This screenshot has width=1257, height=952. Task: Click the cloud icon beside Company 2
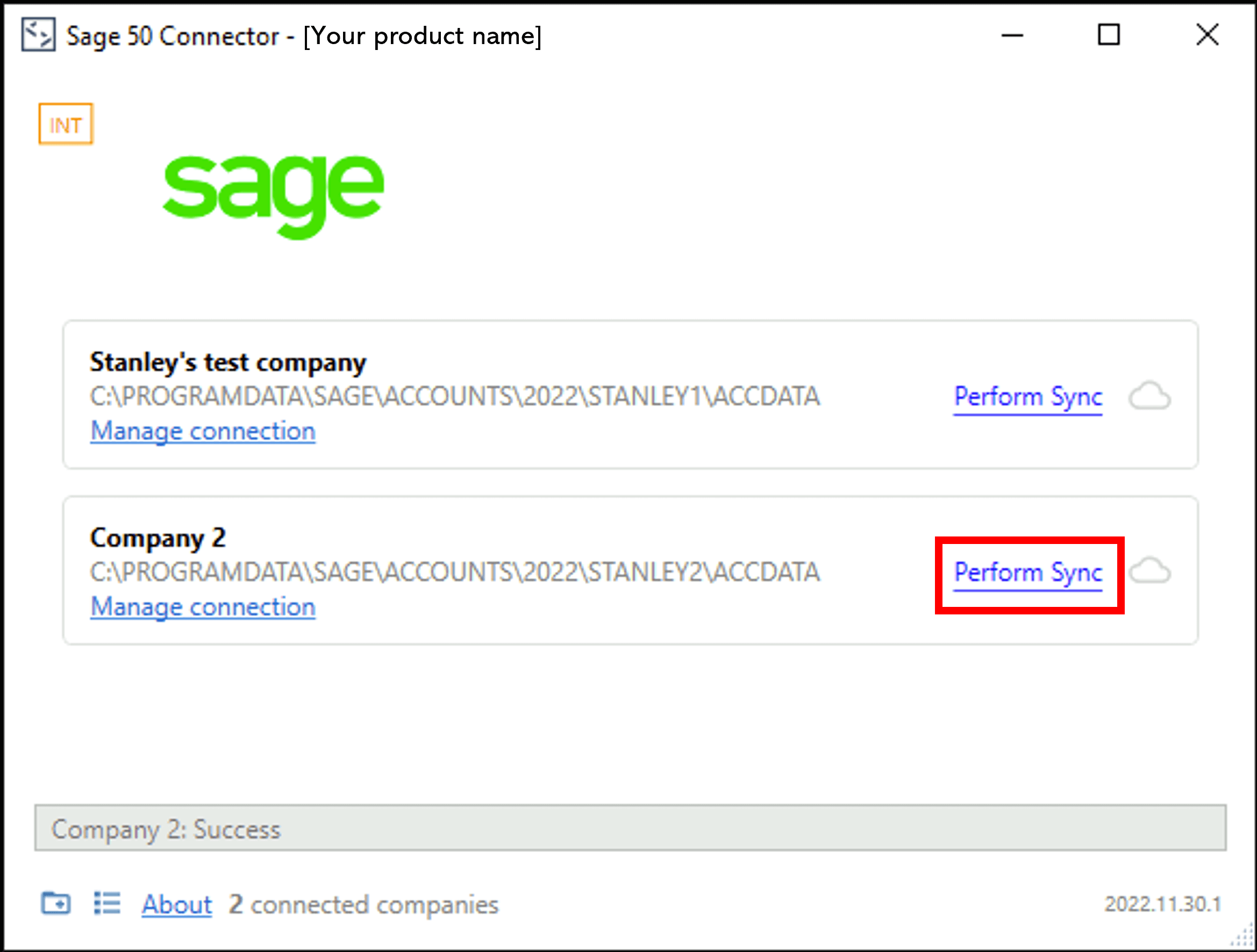point(1149,571)
